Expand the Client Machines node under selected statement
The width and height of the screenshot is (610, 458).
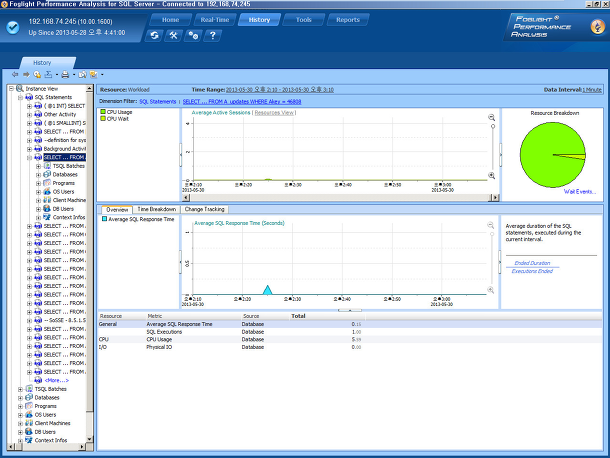click(x=38, y=200)
